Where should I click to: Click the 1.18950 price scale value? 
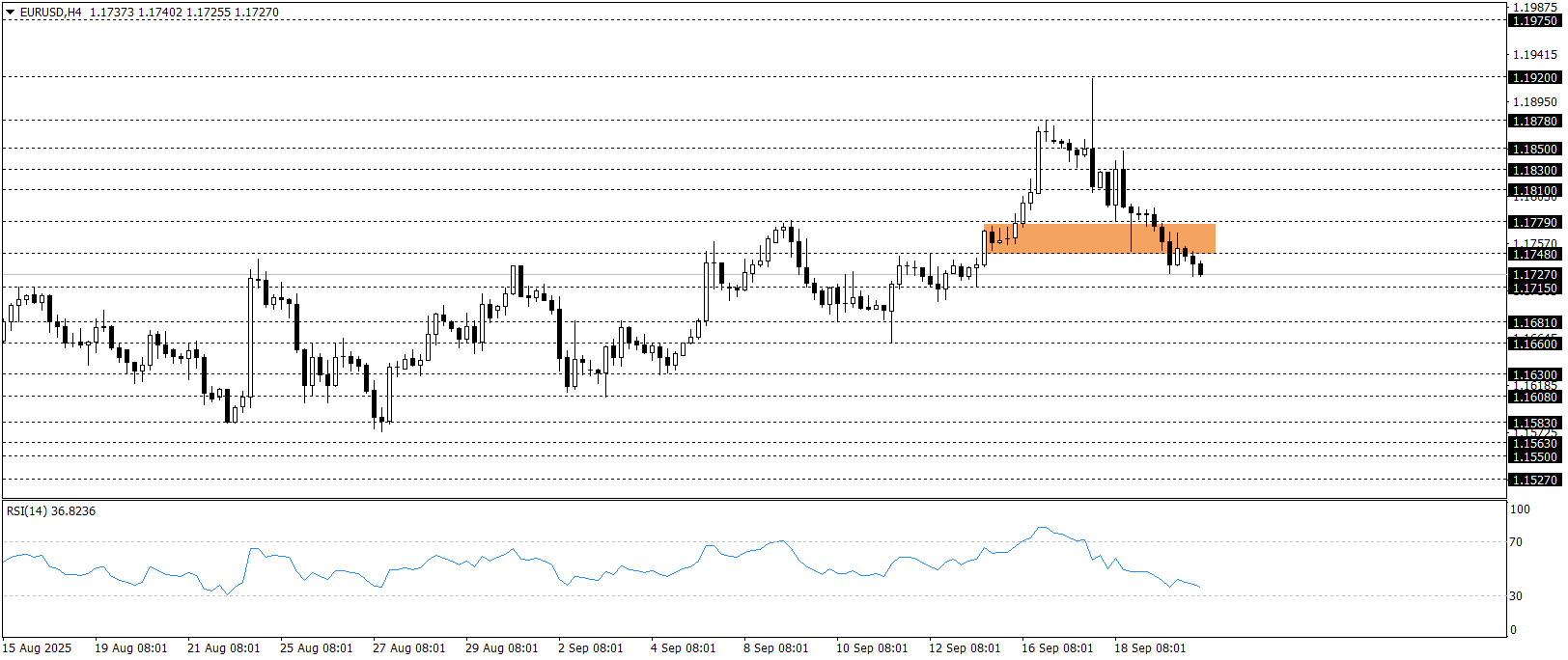pyautogui.click(x=1534, y=101)
